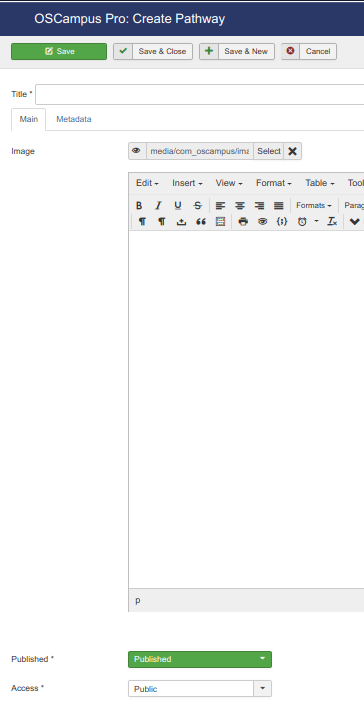Viewport: 364px width, 705px height.
Task: Apply strikethrough formatting
Action: 198,205
